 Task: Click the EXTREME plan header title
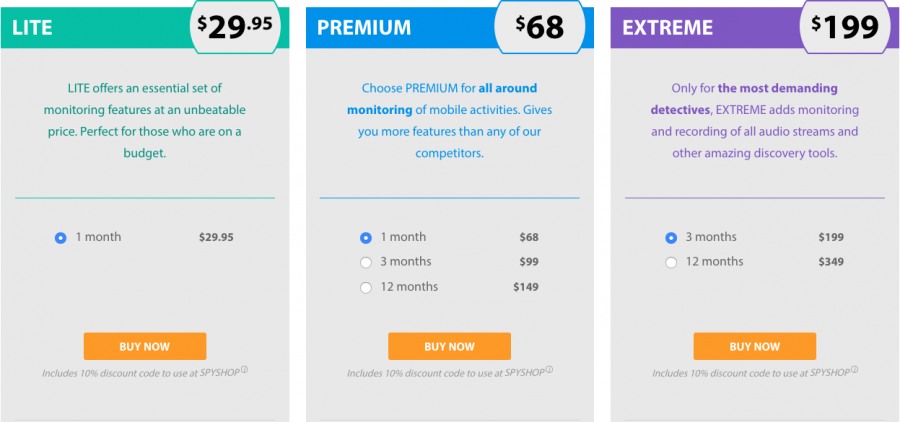click(668, 28)
